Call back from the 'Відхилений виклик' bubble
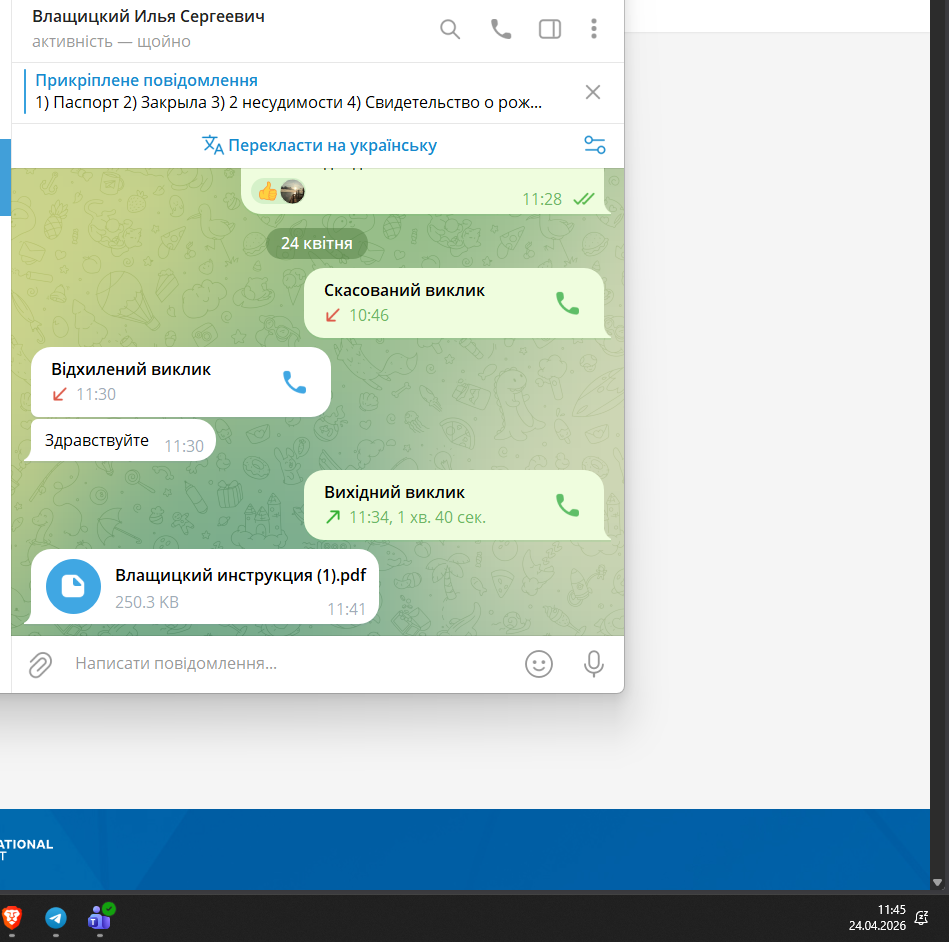949x942 pixels. pos(295,382)
